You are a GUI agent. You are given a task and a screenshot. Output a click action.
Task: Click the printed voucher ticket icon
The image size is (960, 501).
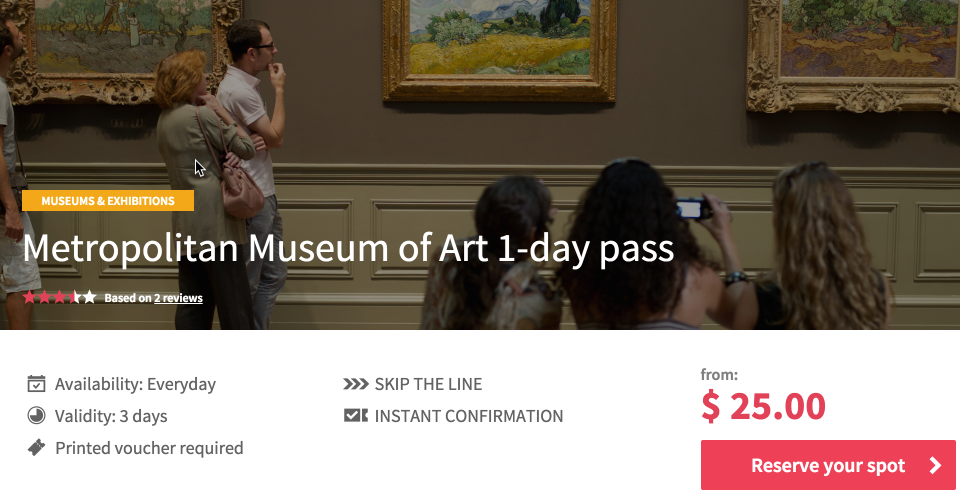(36, 448)
